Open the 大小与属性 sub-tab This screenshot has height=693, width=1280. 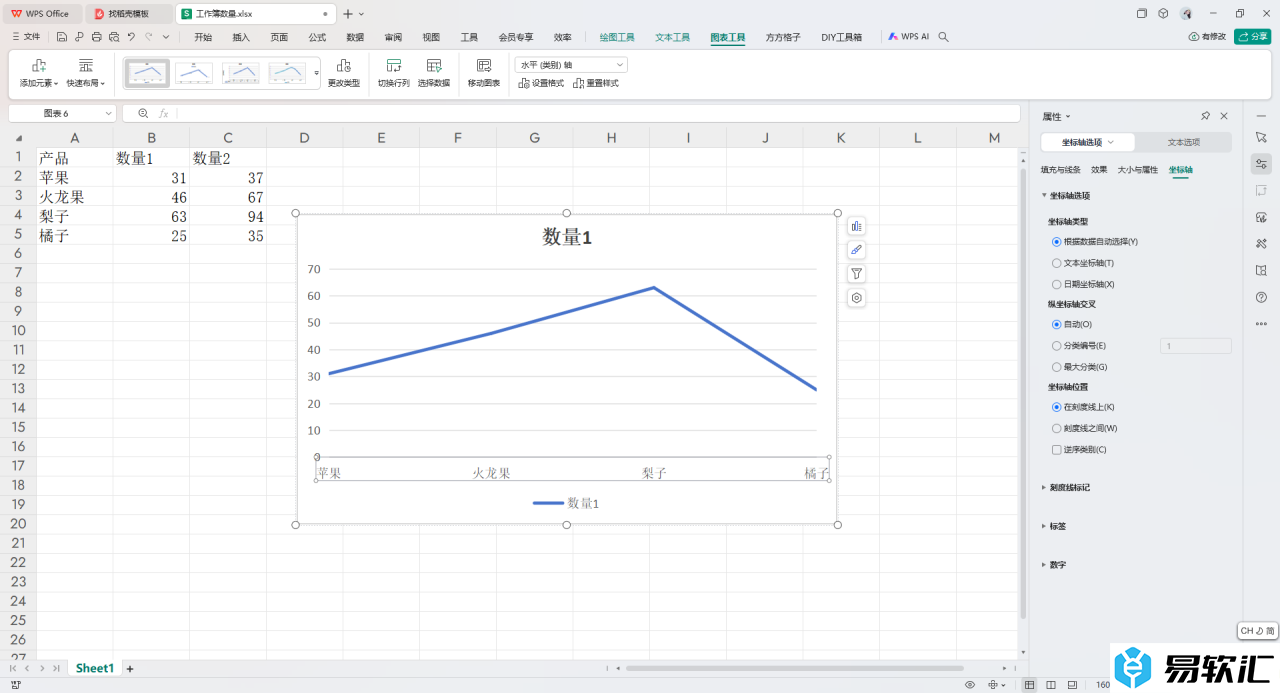1138,170
